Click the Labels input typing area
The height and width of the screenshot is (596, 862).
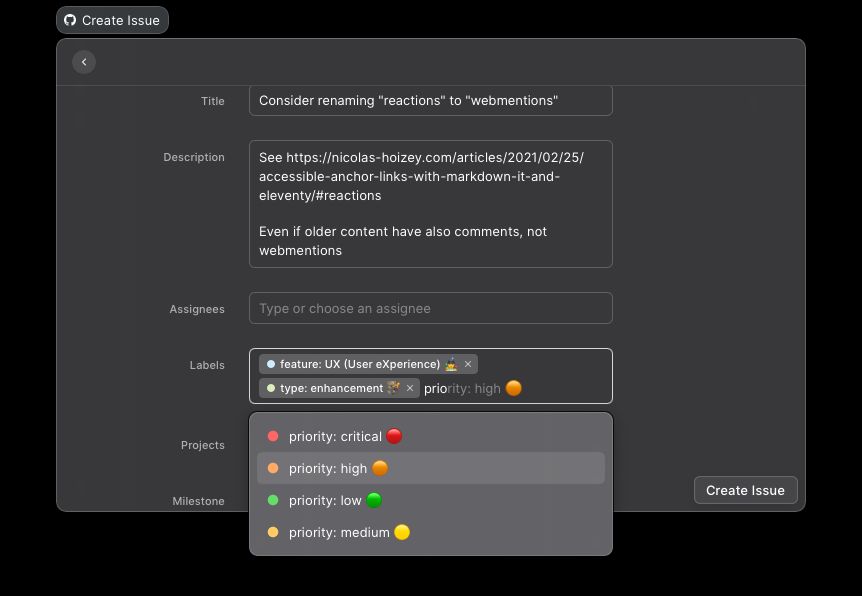[x=560, y=388]
